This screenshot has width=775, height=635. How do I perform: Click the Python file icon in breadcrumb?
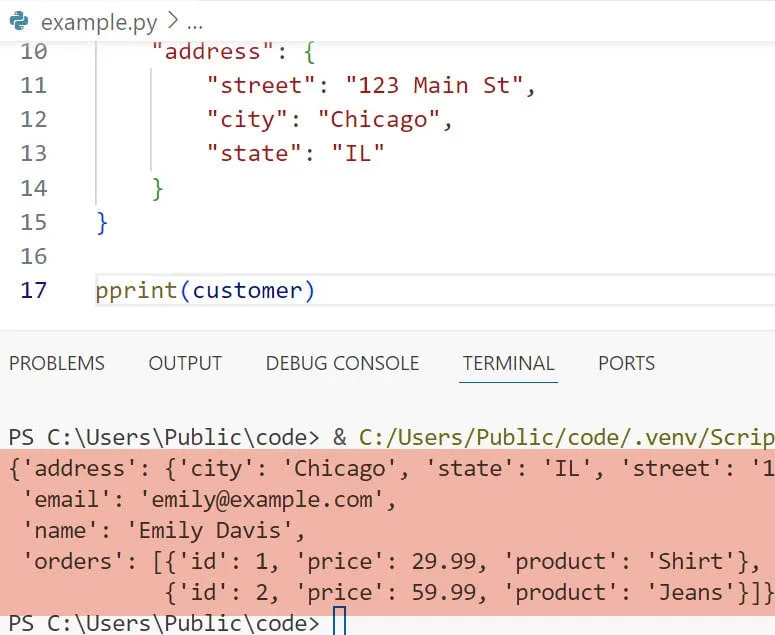(19, 20)
